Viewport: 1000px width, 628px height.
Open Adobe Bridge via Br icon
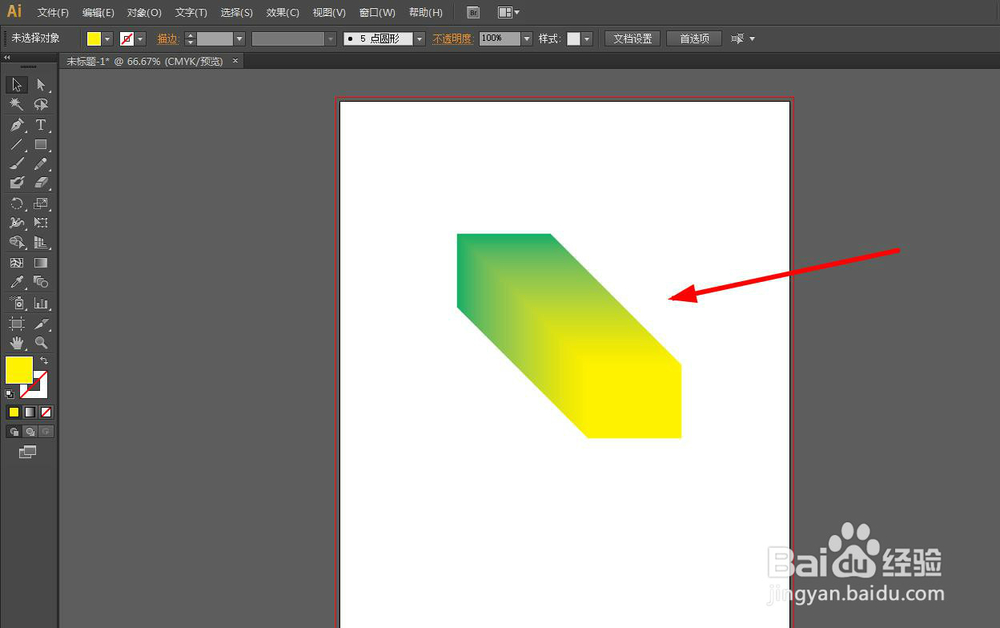[x=473, y=12]
